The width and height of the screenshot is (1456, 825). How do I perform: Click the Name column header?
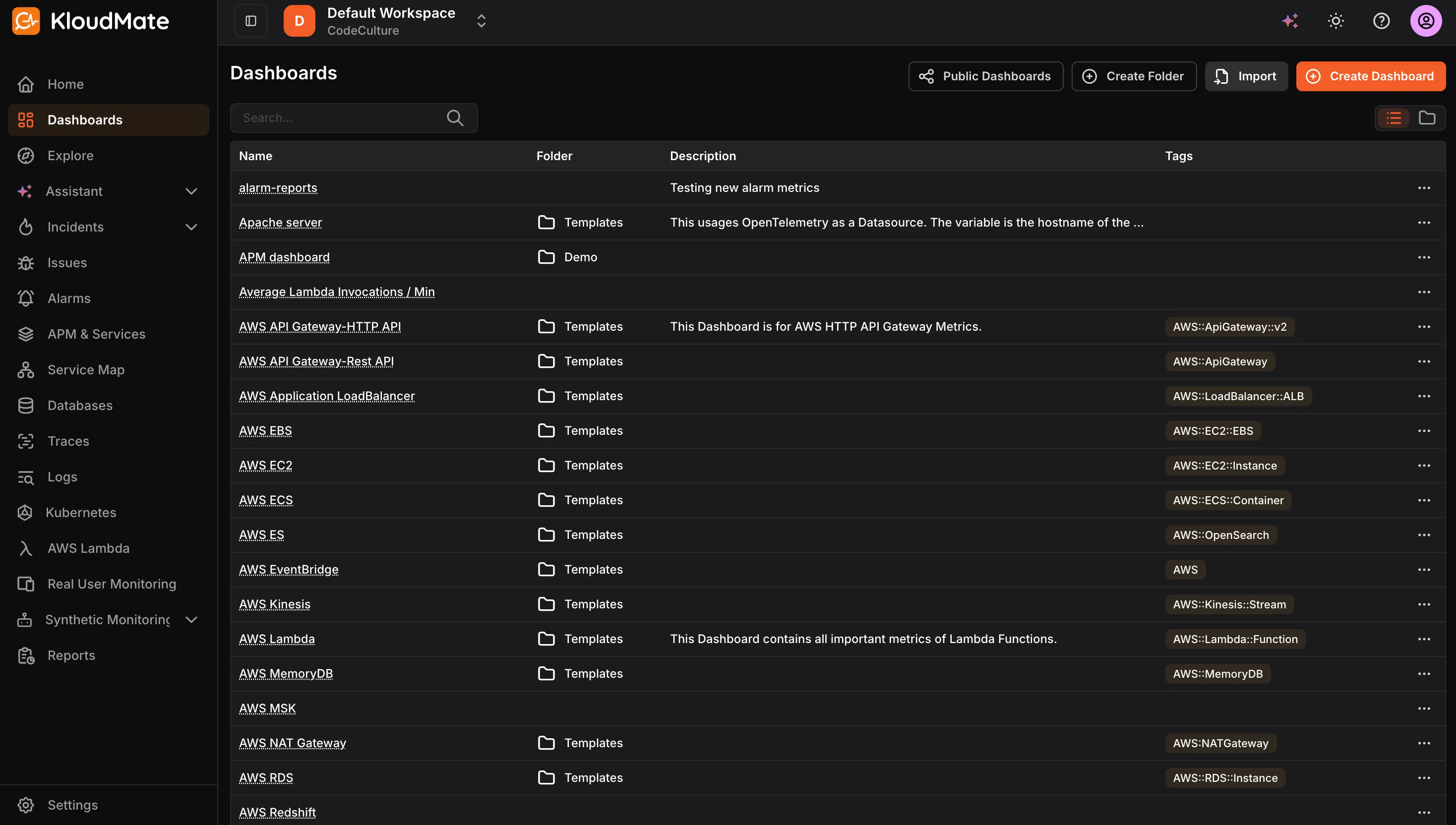255,156
